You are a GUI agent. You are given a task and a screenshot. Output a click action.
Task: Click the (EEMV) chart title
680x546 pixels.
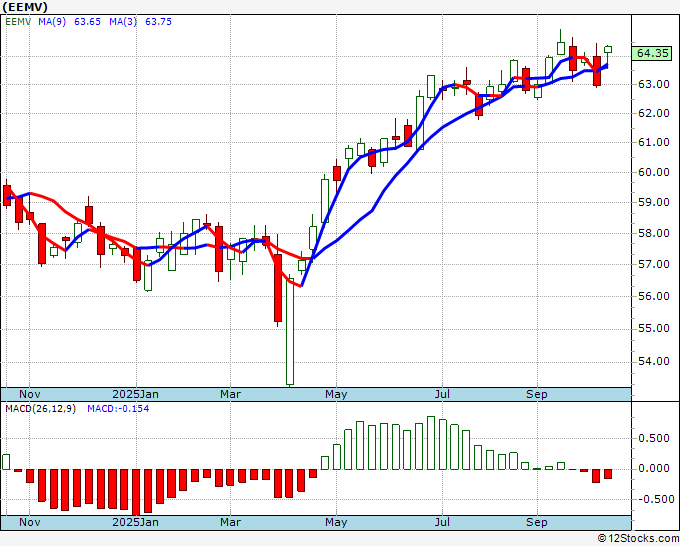tap(25, 7)
